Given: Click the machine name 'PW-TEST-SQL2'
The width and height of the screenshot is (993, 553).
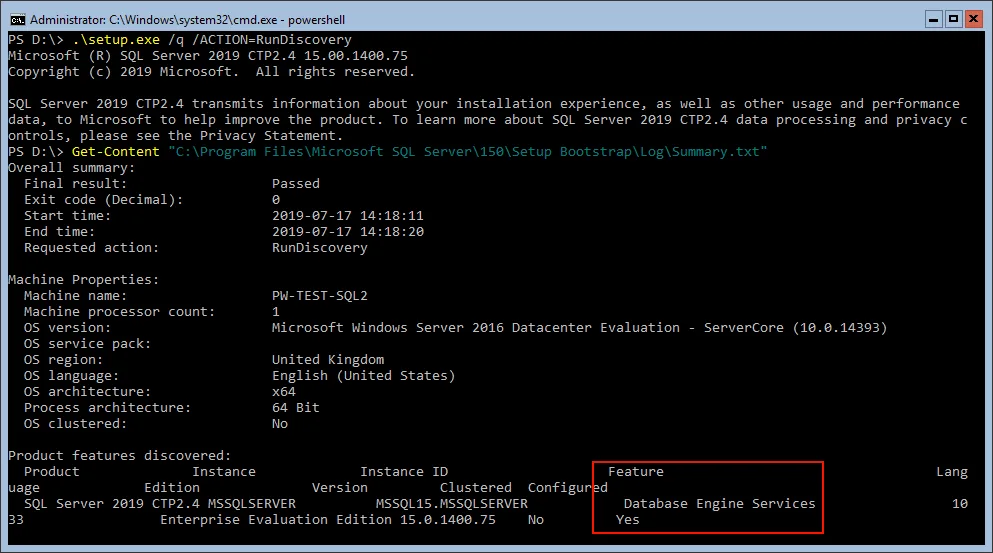Looking at the screenshot, I should point(320,296).
